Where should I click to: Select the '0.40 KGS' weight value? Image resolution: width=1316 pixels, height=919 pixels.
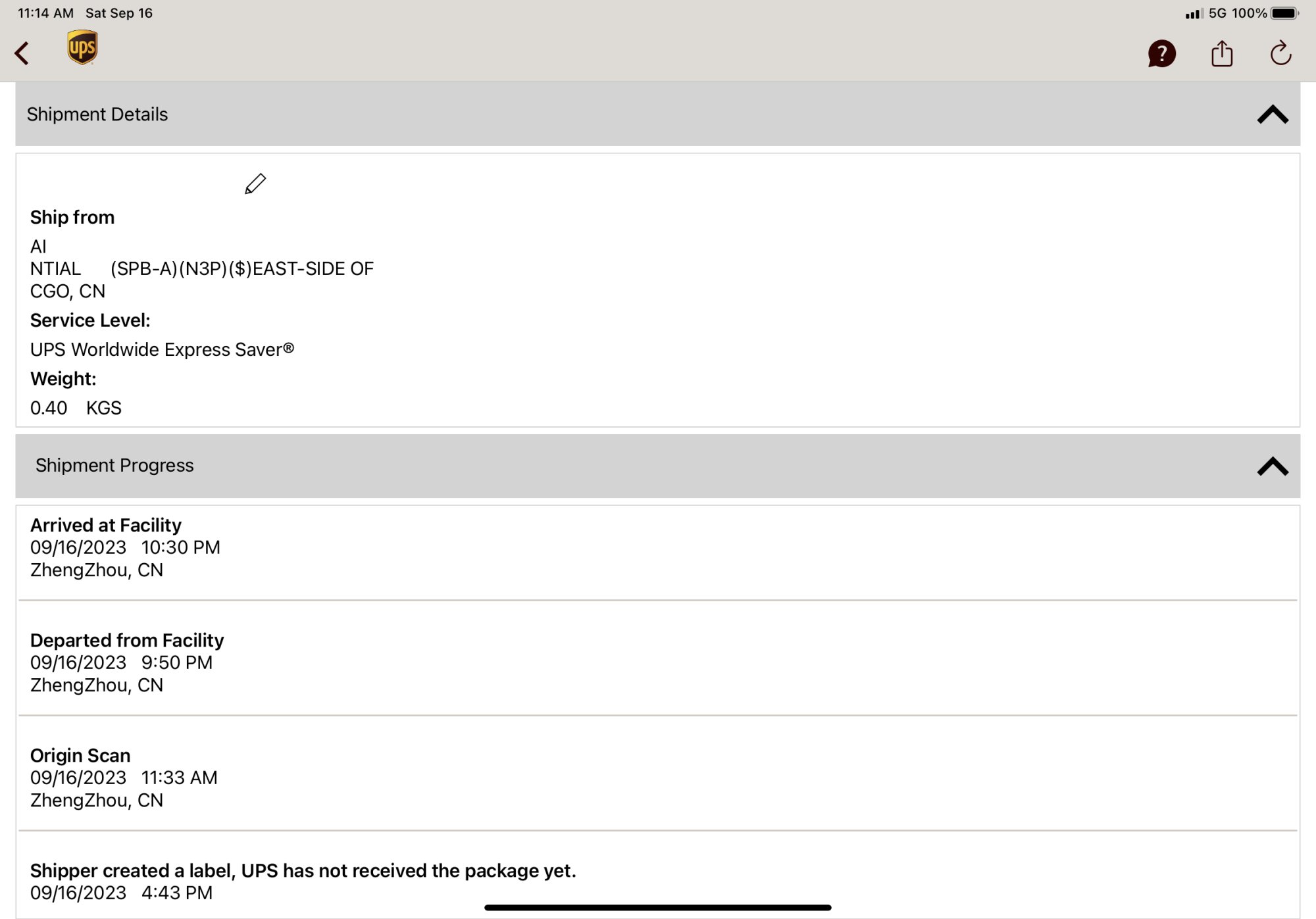[x=76, y=408]
